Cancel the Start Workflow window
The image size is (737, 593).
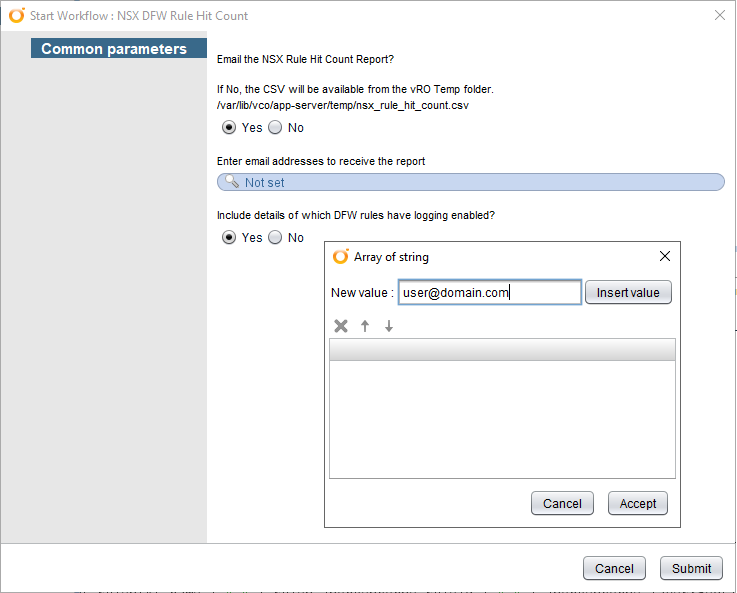coord(614,569)
